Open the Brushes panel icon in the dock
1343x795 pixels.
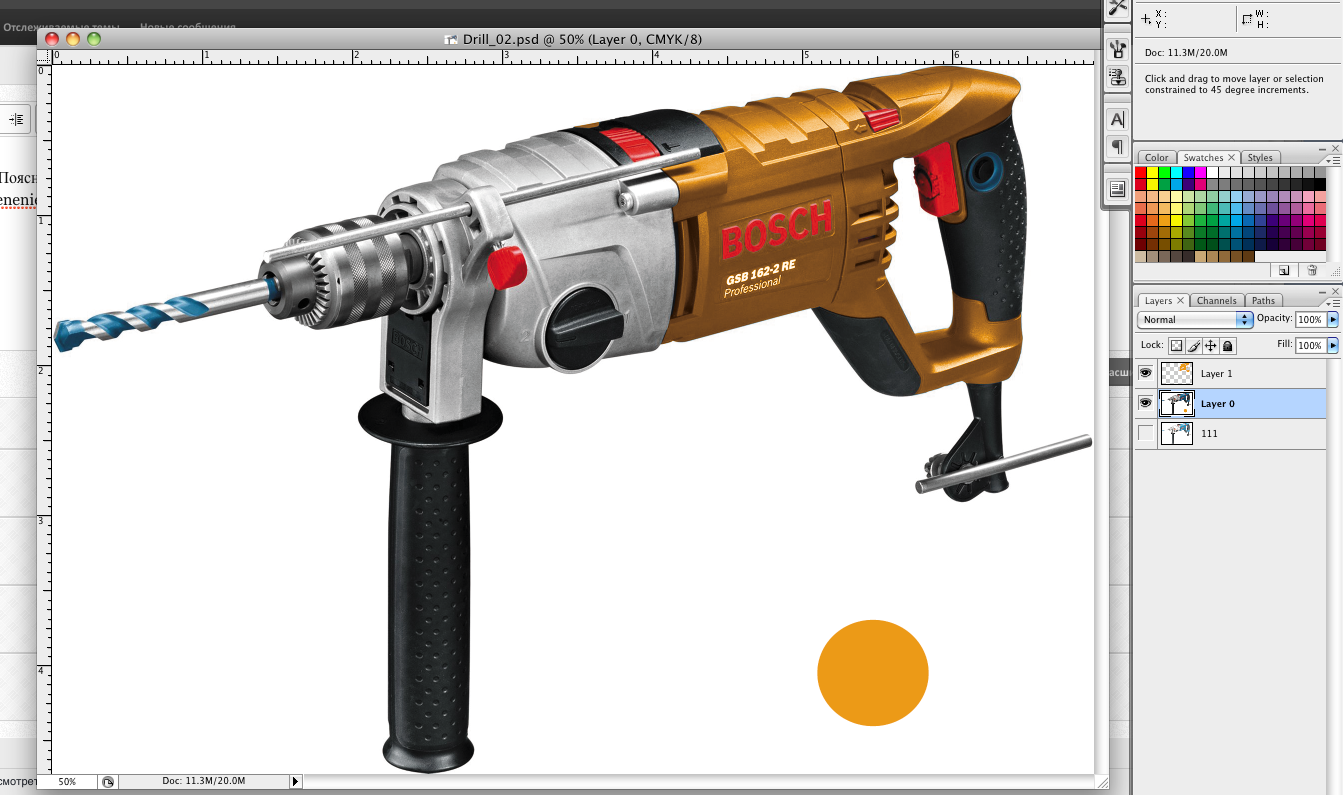(x=1118, y=49)
